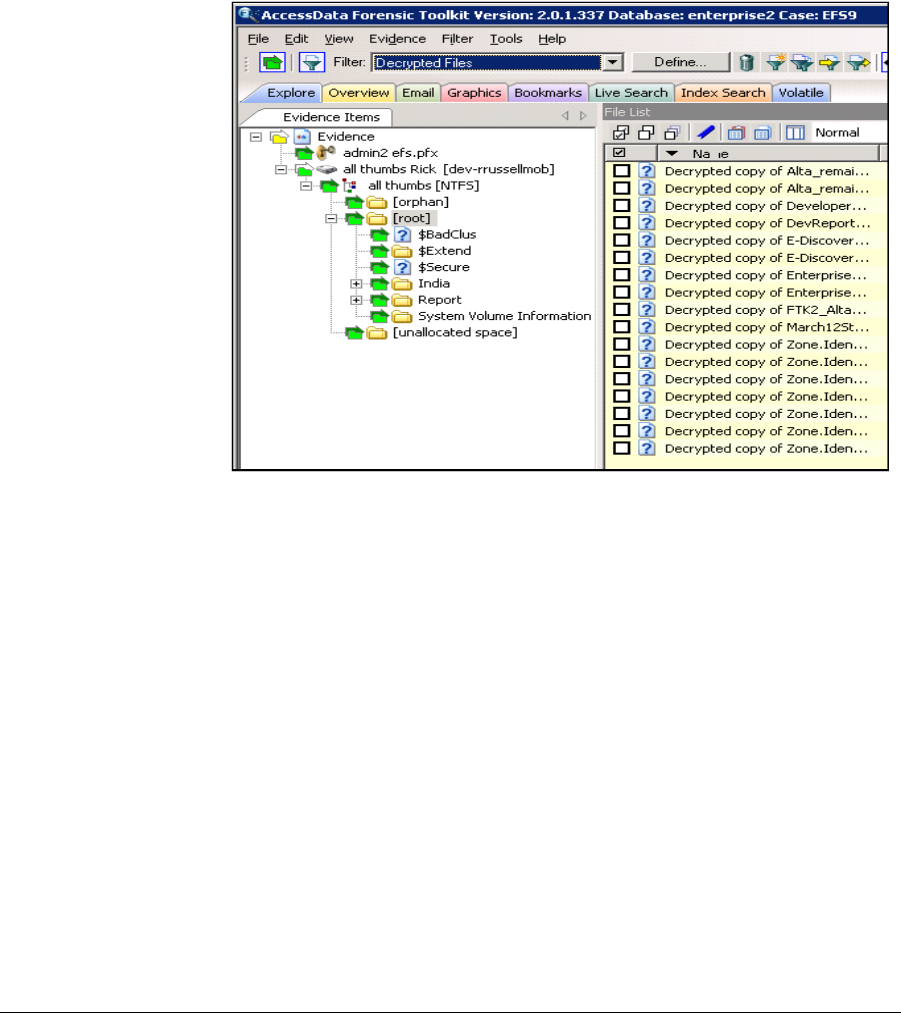Viewport: 901px width, 1013px height.
Task: Click the drive icon of all thumbs Rick
Action: [x=327, y=169]
